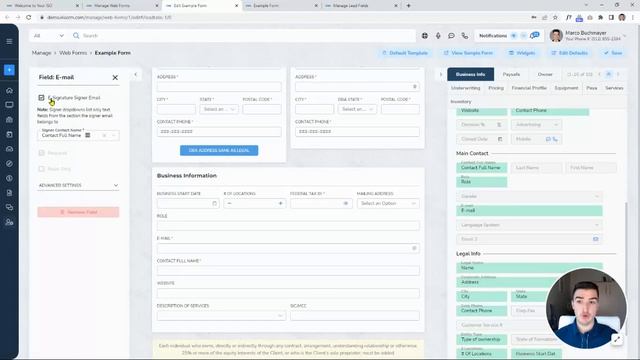640x360 pixels.
Task: Switch to the Equipment tab
Action: tap(566, 88)
